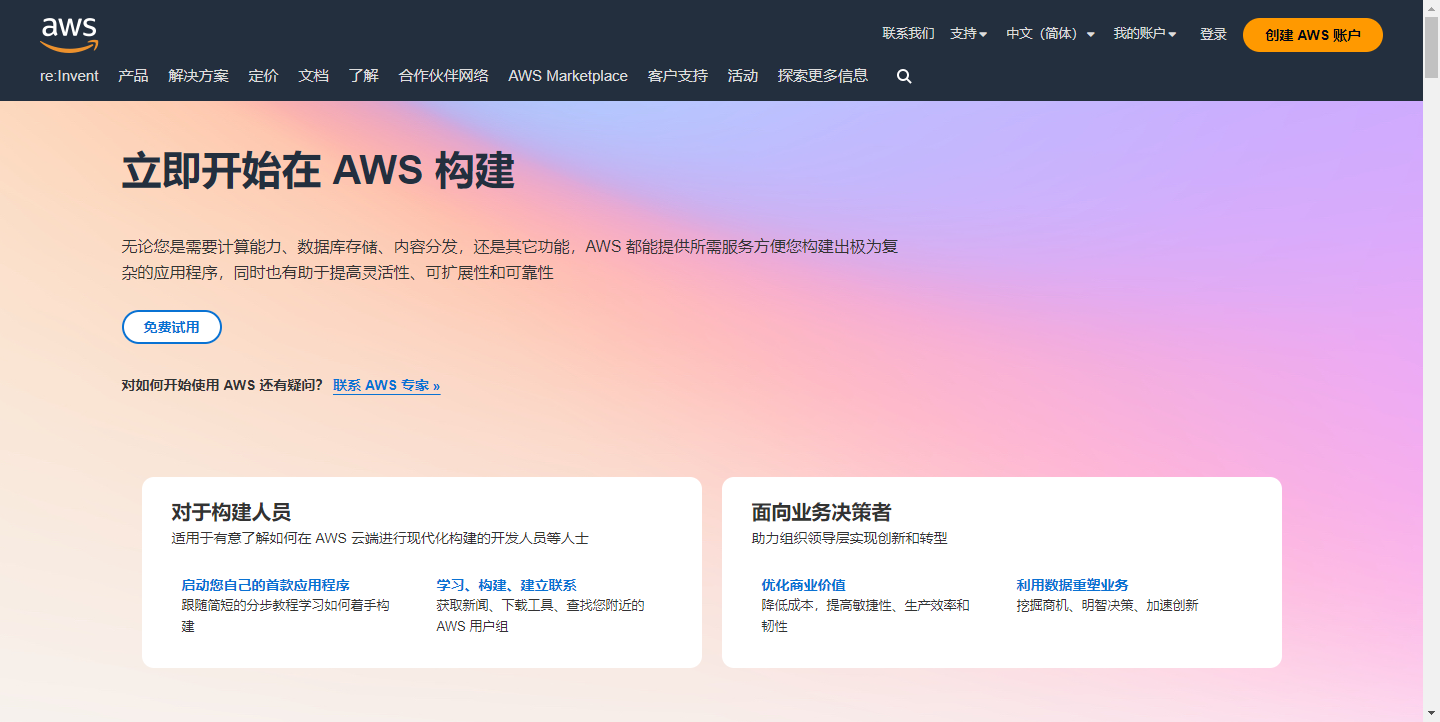
Task: Click the 对于构建人员 card heading
Action: [231, 513]
